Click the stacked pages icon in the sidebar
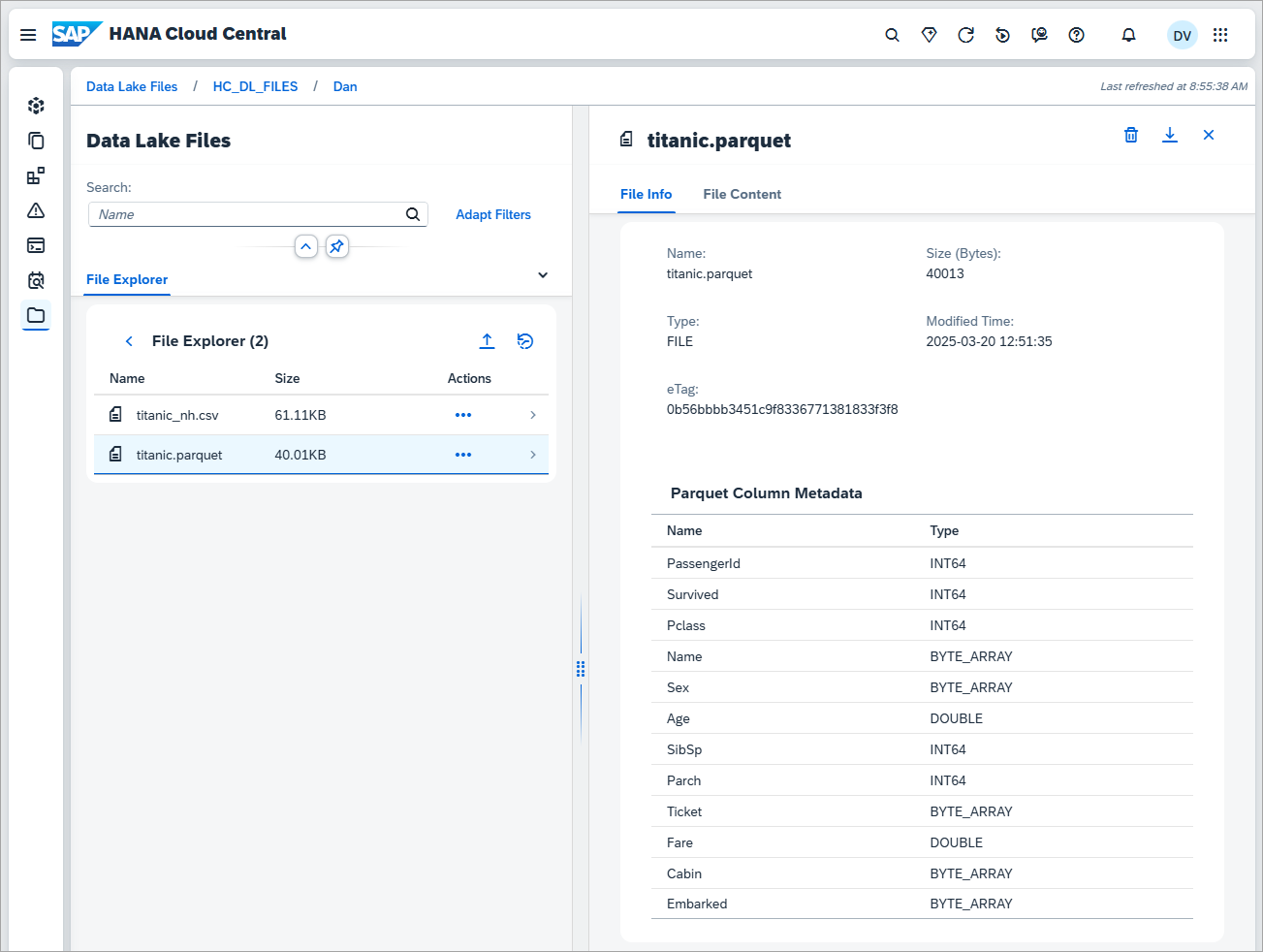Viewport: 1263px width, 952px height. coord(36,141)
